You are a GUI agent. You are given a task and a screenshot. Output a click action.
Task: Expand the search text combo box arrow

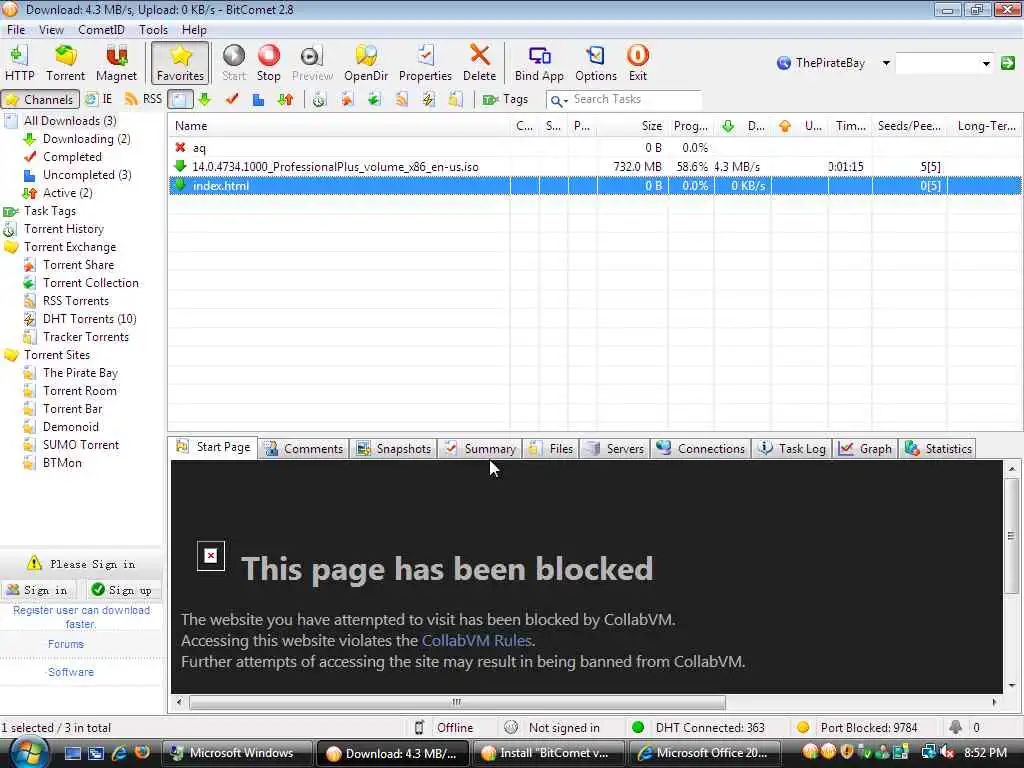click(x=986, y=63)
